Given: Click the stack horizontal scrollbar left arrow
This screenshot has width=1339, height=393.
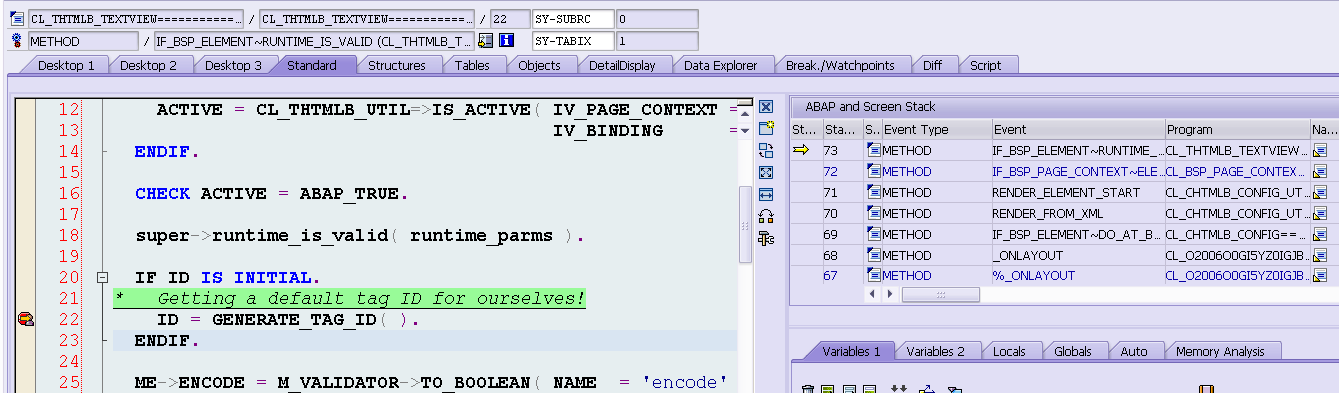Looking at the screenshot, I should pyautogui.click(x=872, y=295).
